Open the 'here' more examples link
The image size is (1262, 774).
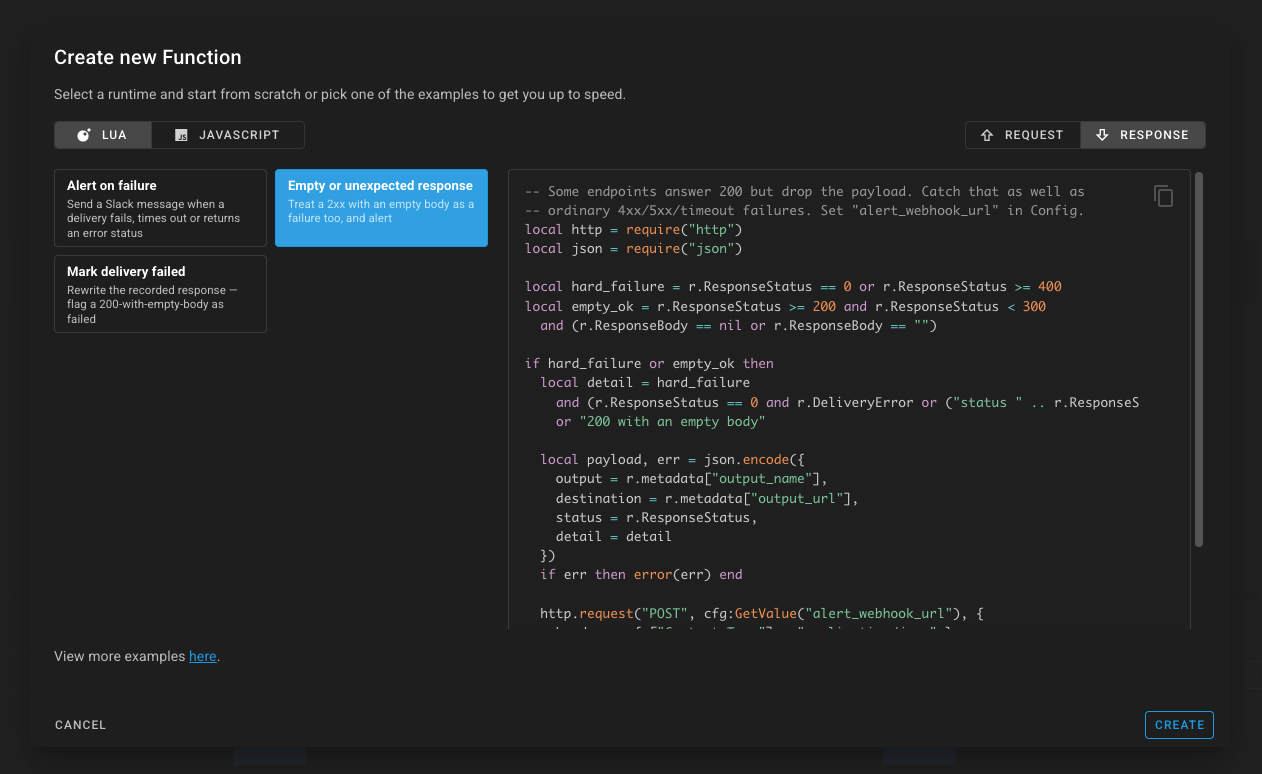coord(202,657)
